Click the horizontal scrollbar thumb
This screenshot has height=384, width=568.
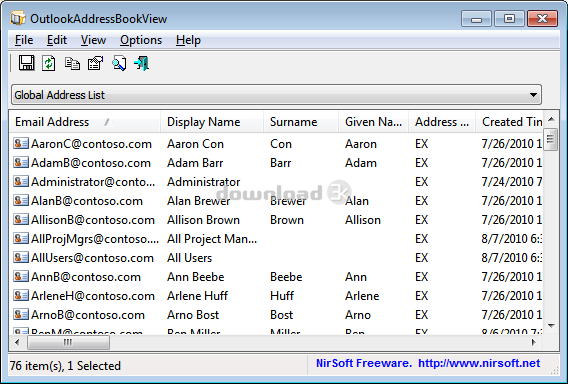pyautogui.click(x=68, y=342)
